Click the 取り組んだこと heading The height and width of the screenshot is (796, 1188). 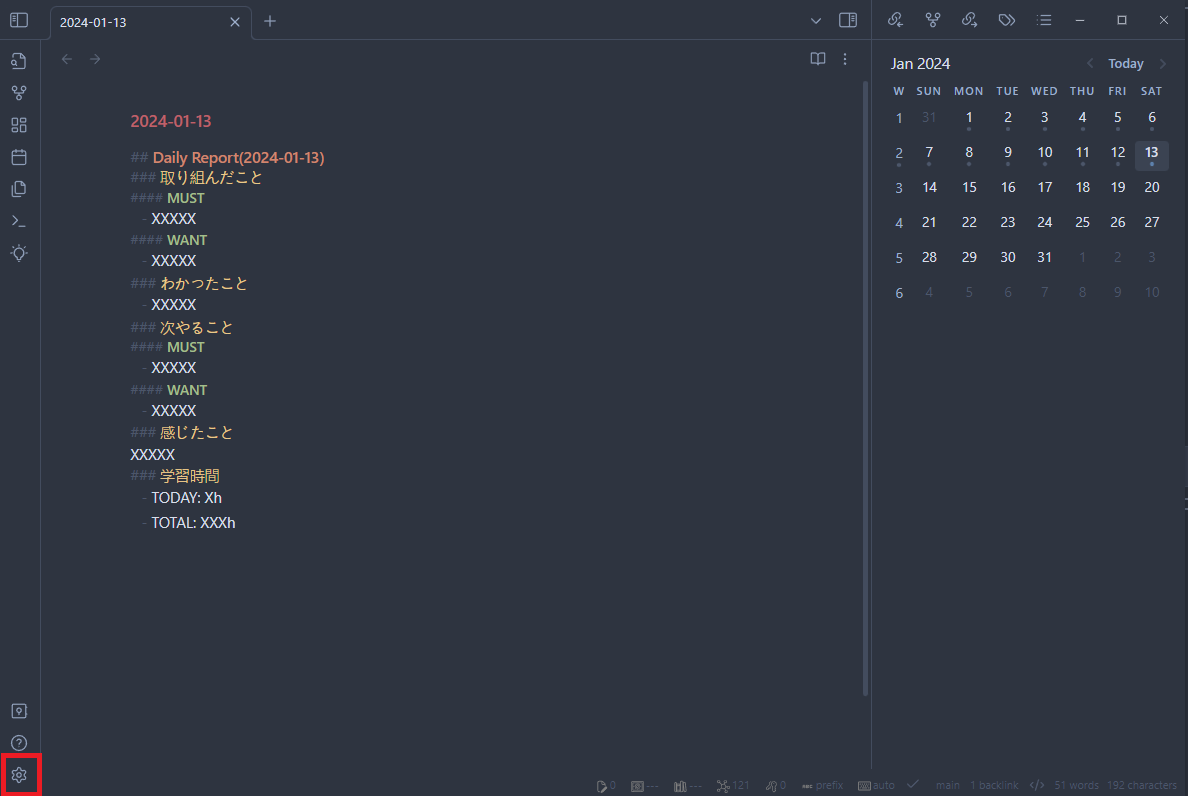pyautogui.click(x=211, y=178)
